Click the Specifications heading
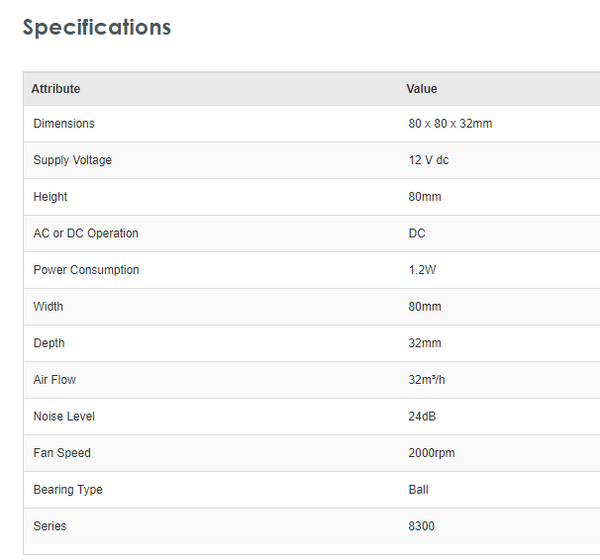Viewport: 600px width, 560px height. click(97, 27)
